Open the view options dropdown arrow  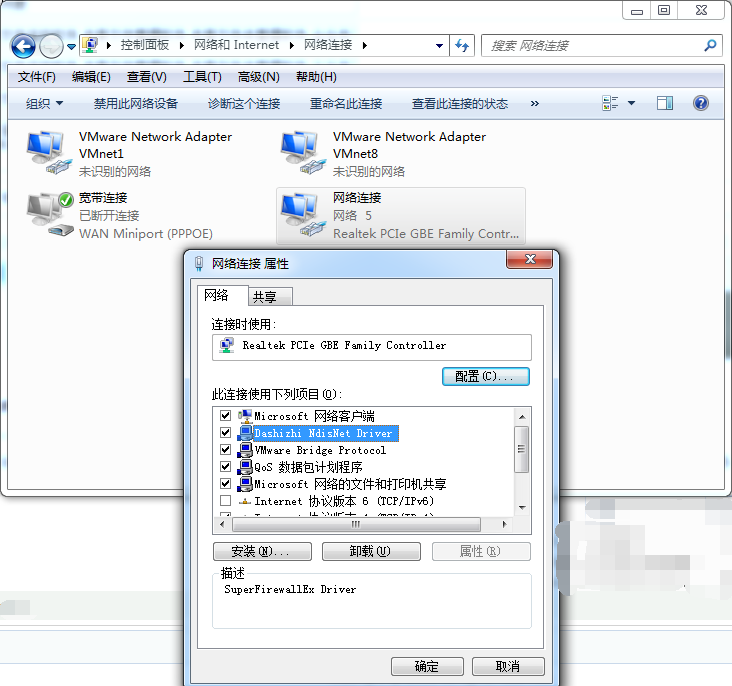click(x=631, y=103)
